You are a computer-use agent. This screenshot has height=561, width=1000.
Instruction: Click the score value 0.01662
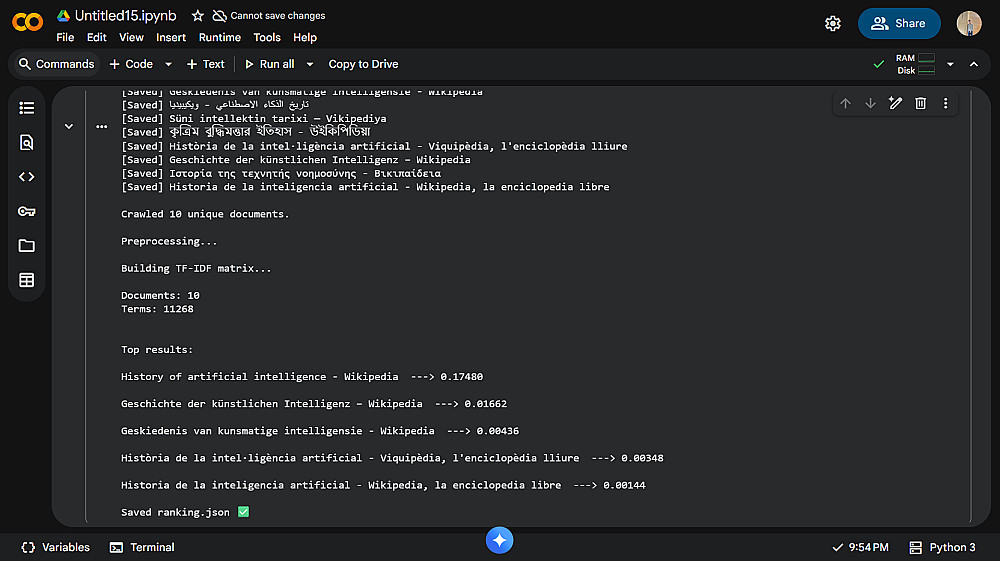486,404
